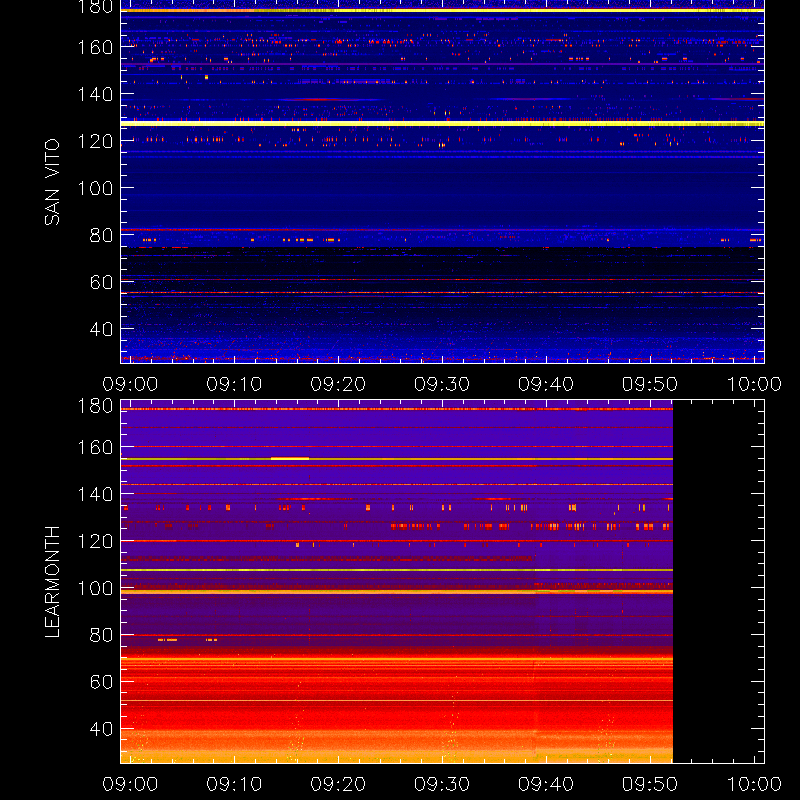Click the 09:50 time label under San Vito plot
The height and width of the screenshot is (800, 800).
[x=649, y=384]
